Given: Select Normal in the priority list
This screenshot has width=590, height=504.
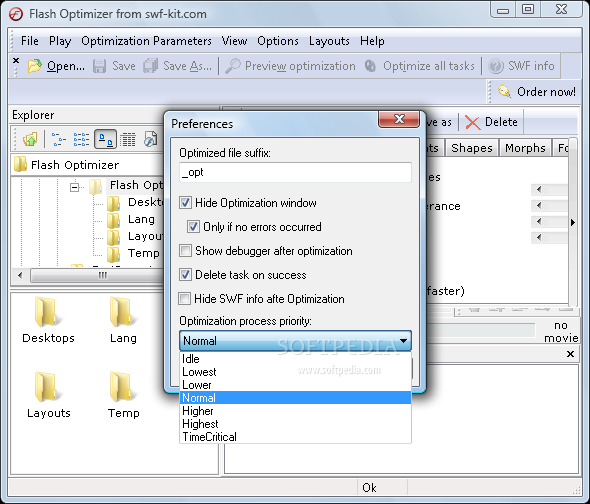Looking at the screenshot, I should pyautogui.click(x=295, y=398).
